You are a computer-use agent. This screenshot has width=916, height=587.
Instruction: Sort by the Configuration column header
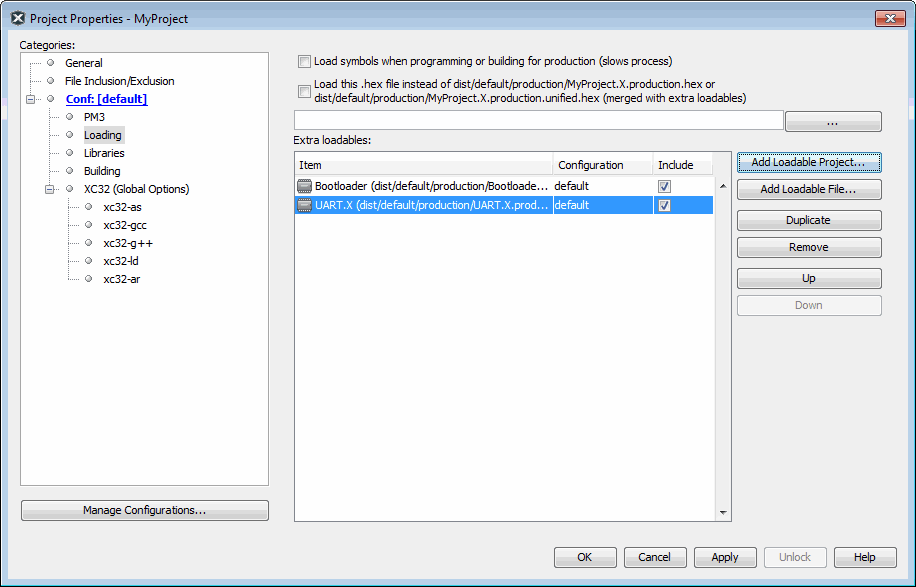coord(602,165)
